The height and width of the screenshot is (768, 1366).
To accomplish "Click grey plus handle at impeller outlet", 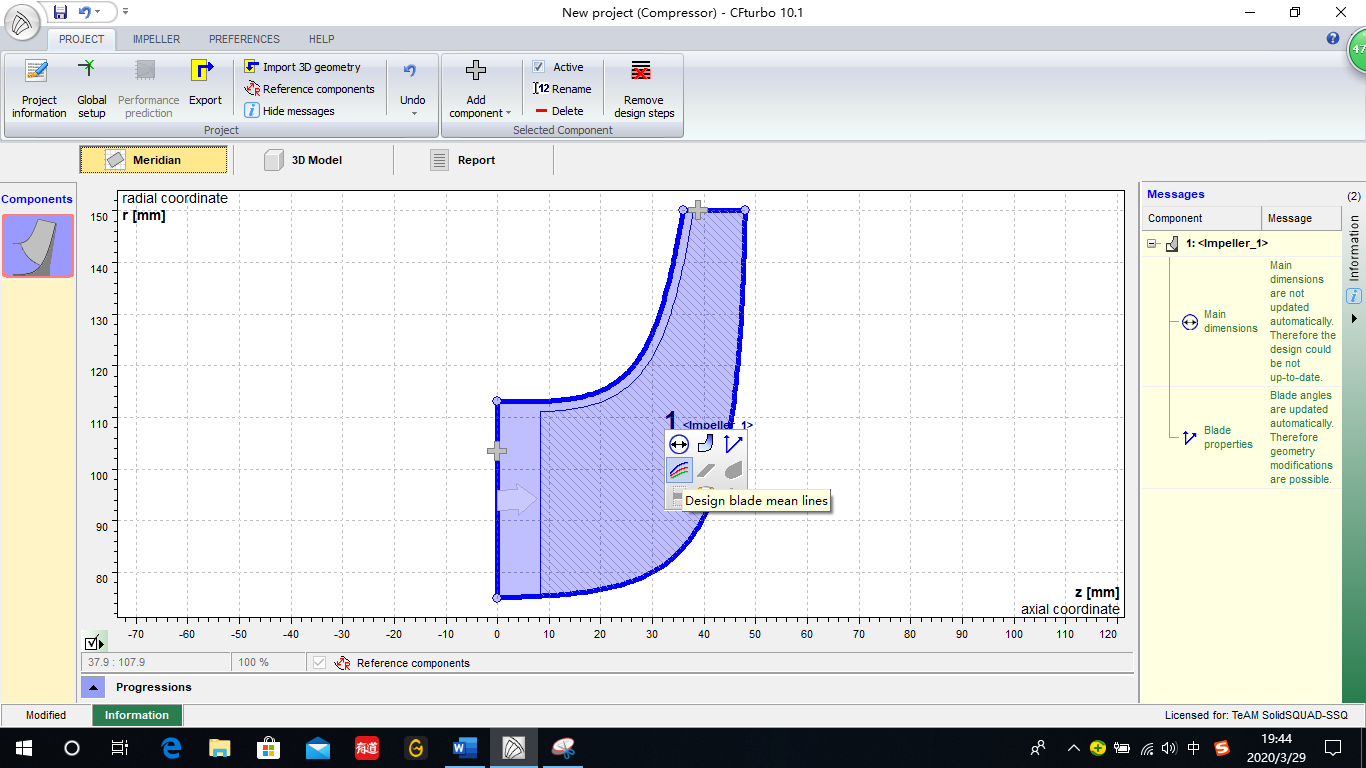I will click(x=698, y=210).
